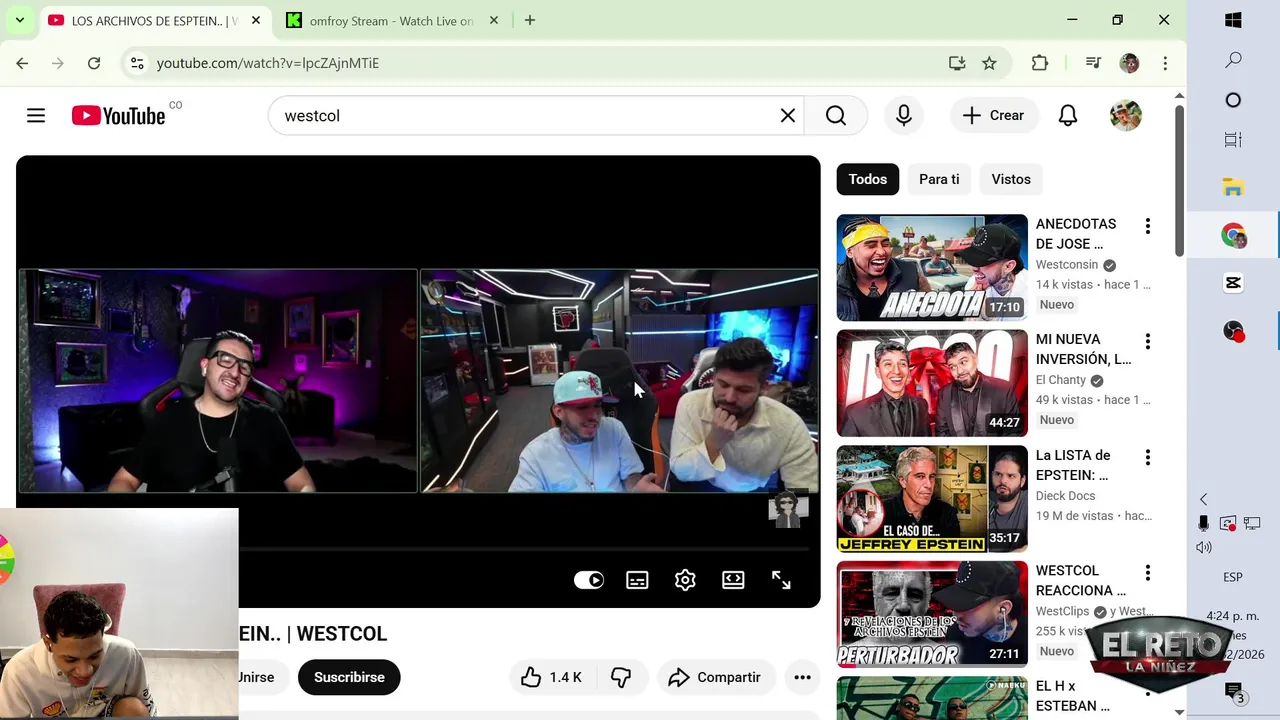Open MI NUEVA INVERSIÓN video thumbnail
The width and height of the screenshot is (1280, 720).
[932, 383]
